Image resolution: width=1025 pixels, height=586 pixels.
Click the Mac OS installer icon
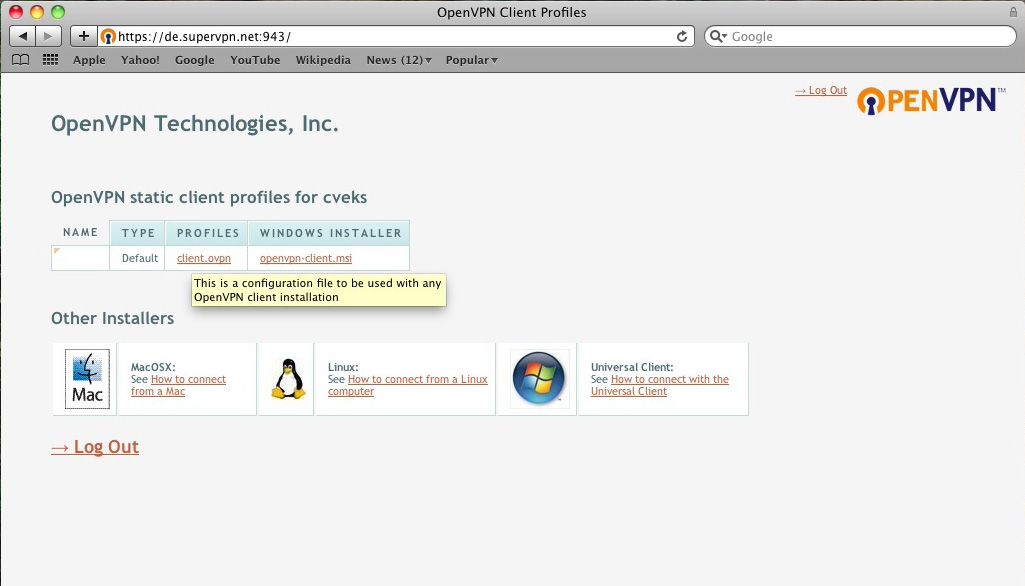click(88, 379)
